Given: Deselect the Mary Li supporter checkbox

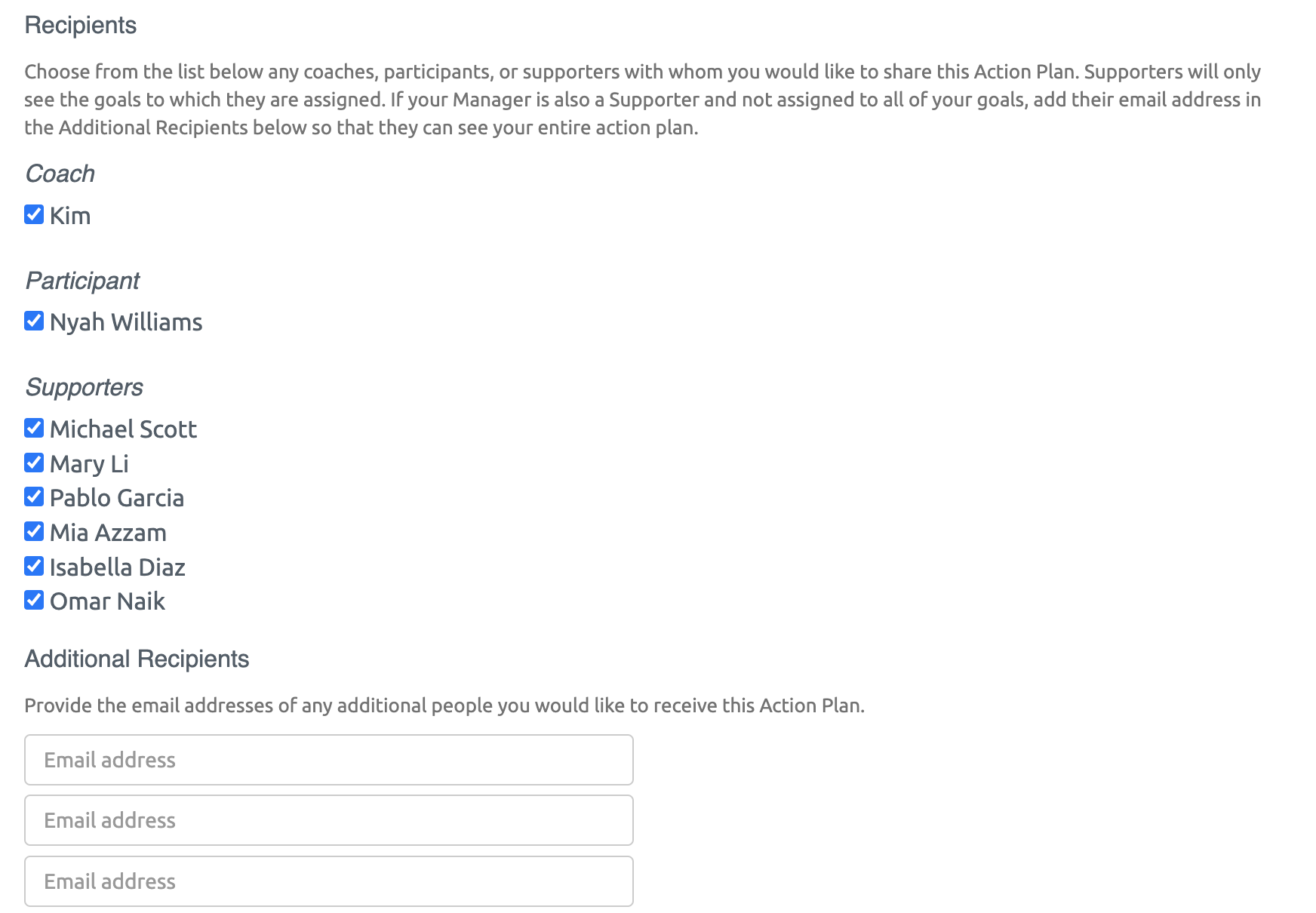Looking at the screenshot, I should click(34, 463).
